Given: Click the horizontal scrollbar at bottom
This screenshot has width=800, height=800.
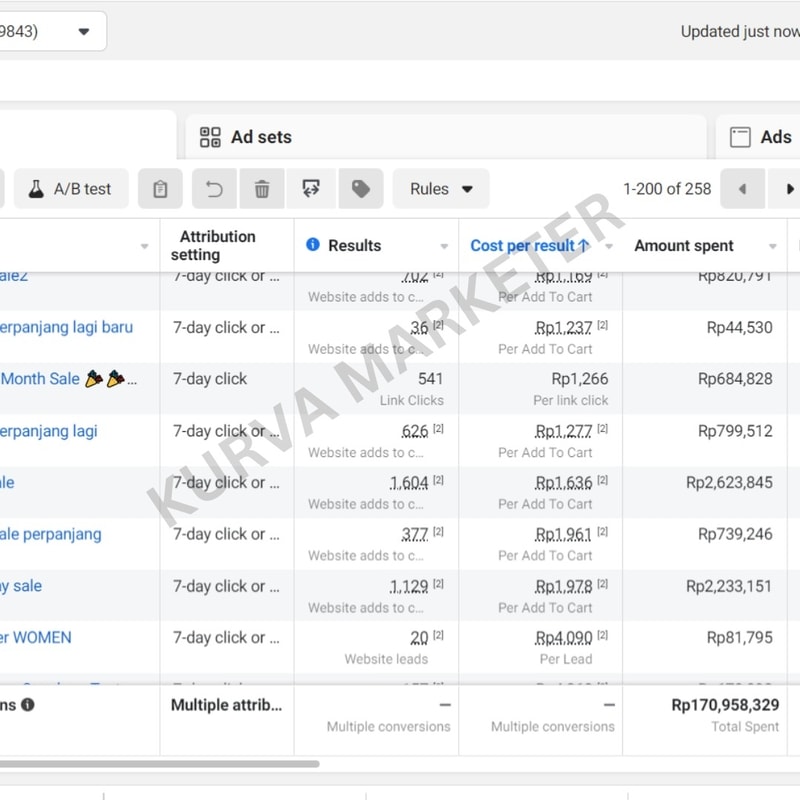Looking at the screenshot, I should (x=160, y=764).
